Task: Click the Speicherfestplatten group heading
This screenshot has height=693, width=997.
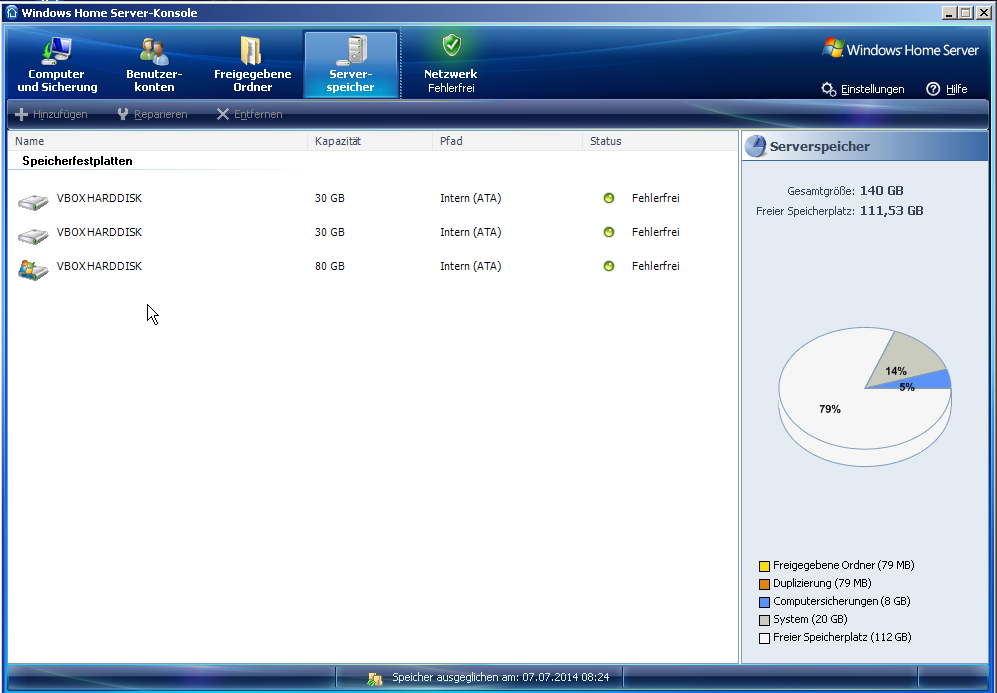Action: coord(78,161)
